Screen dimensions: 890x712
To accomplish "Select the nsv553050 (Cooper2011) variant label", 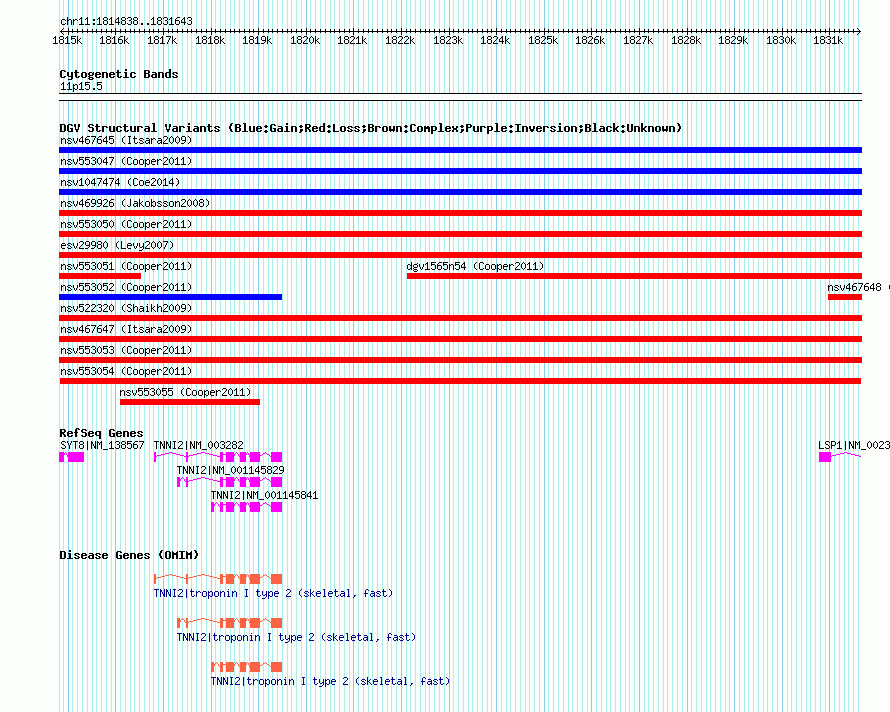I will [126, 224].
